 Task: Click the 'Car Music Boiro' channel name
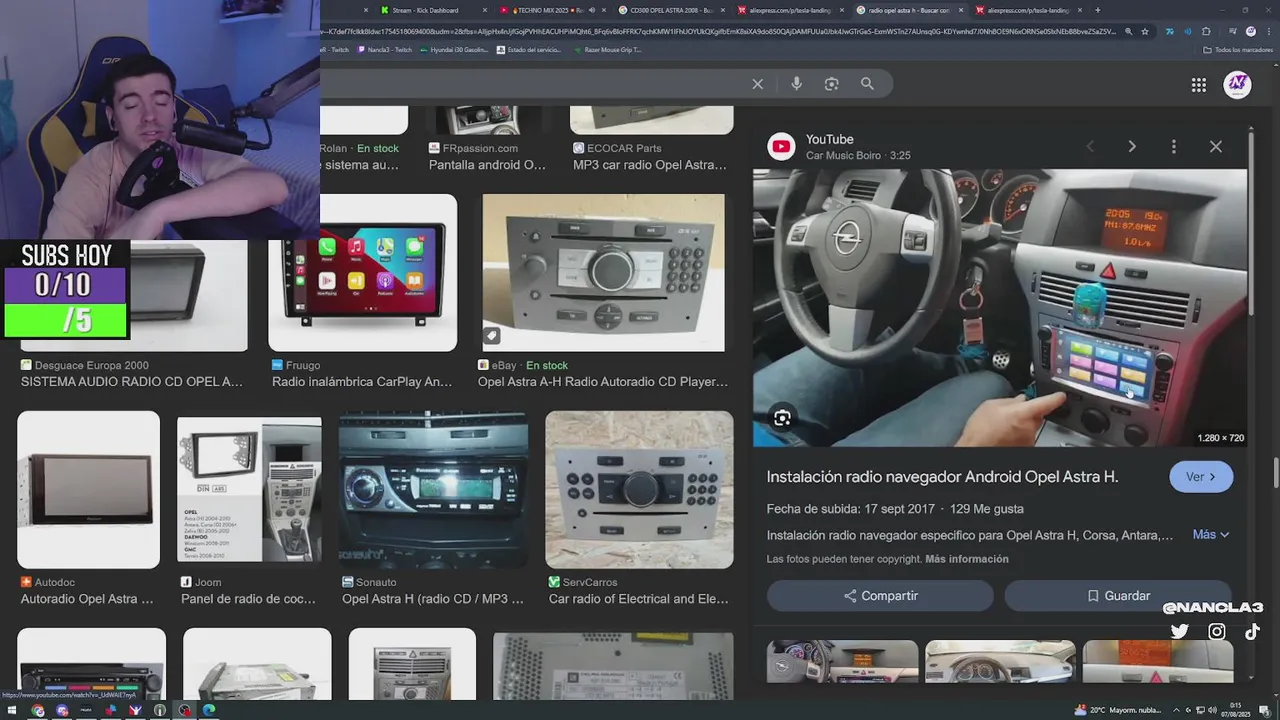tap(843, 156)
